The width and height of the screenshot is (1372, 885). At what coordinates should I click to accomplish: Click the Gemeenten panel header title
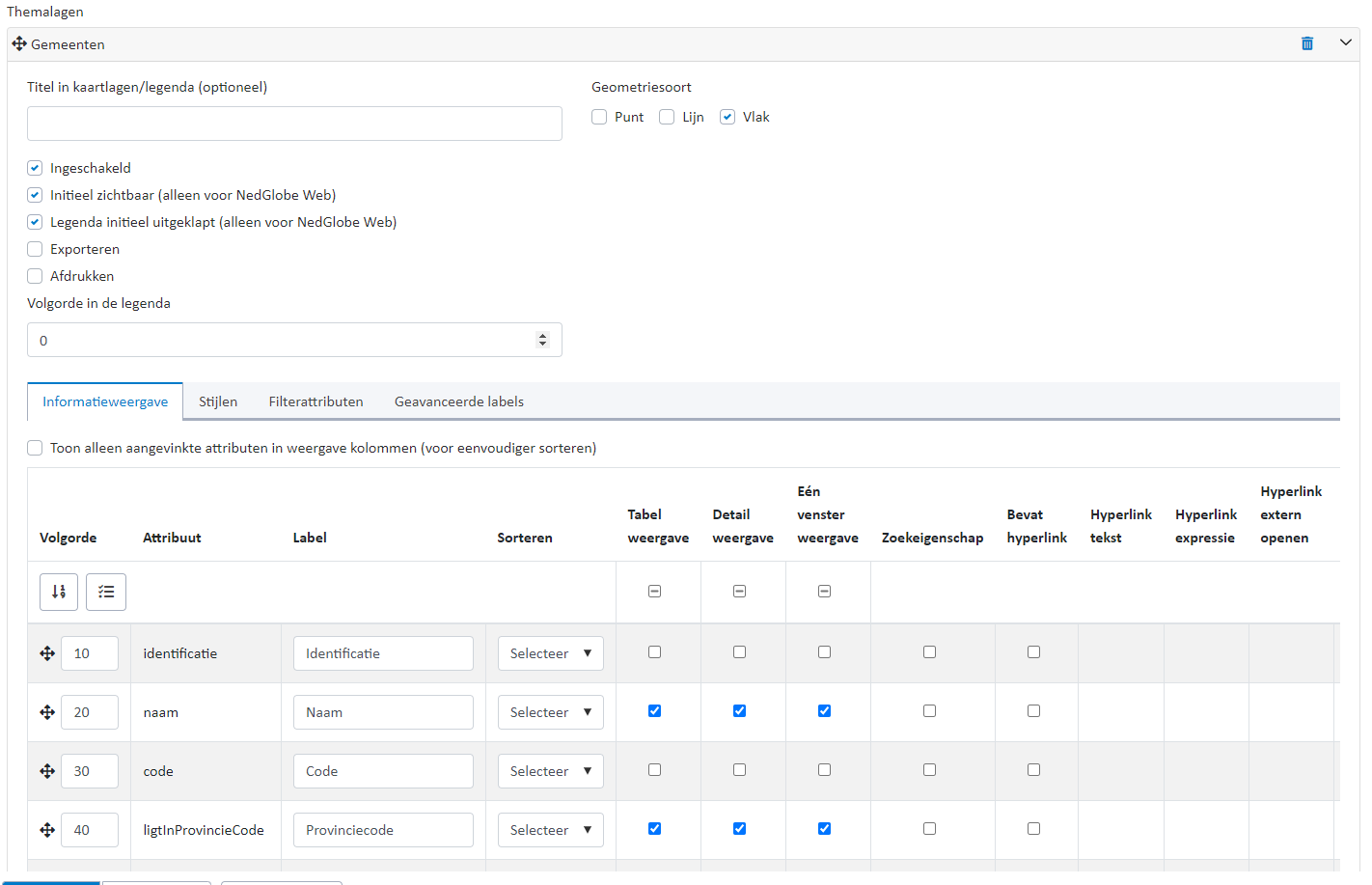68,44
